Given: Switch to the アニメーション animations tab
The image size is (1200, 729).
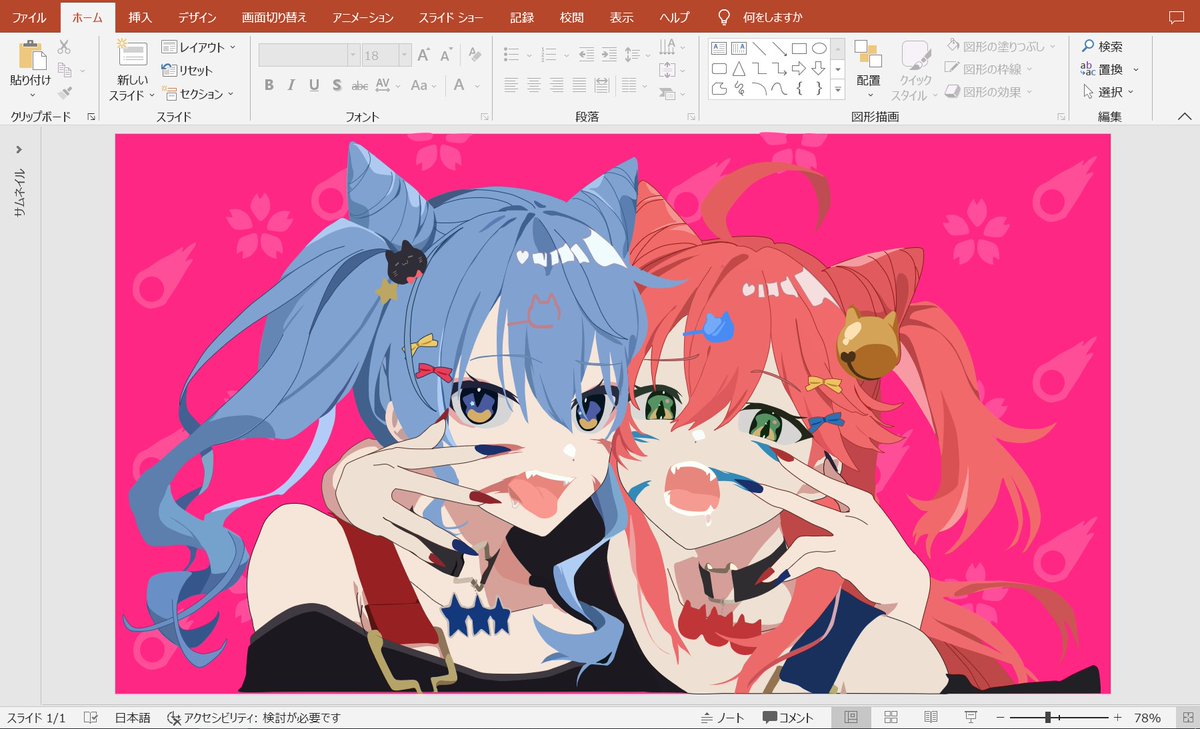Looking at the screenshot, I should point(363,18).
